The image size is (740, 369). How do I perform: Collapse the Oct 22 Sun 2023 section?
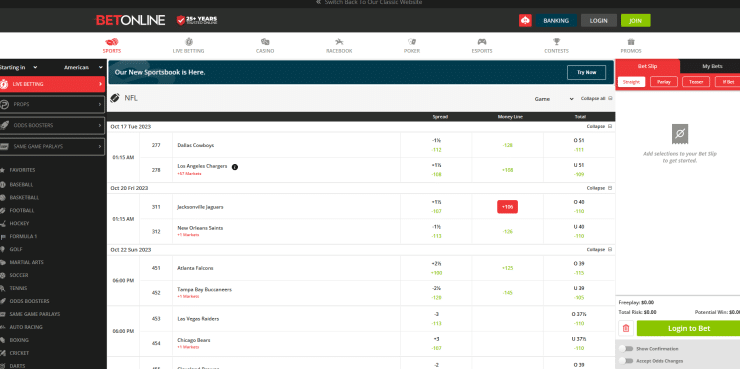[599, 249]
